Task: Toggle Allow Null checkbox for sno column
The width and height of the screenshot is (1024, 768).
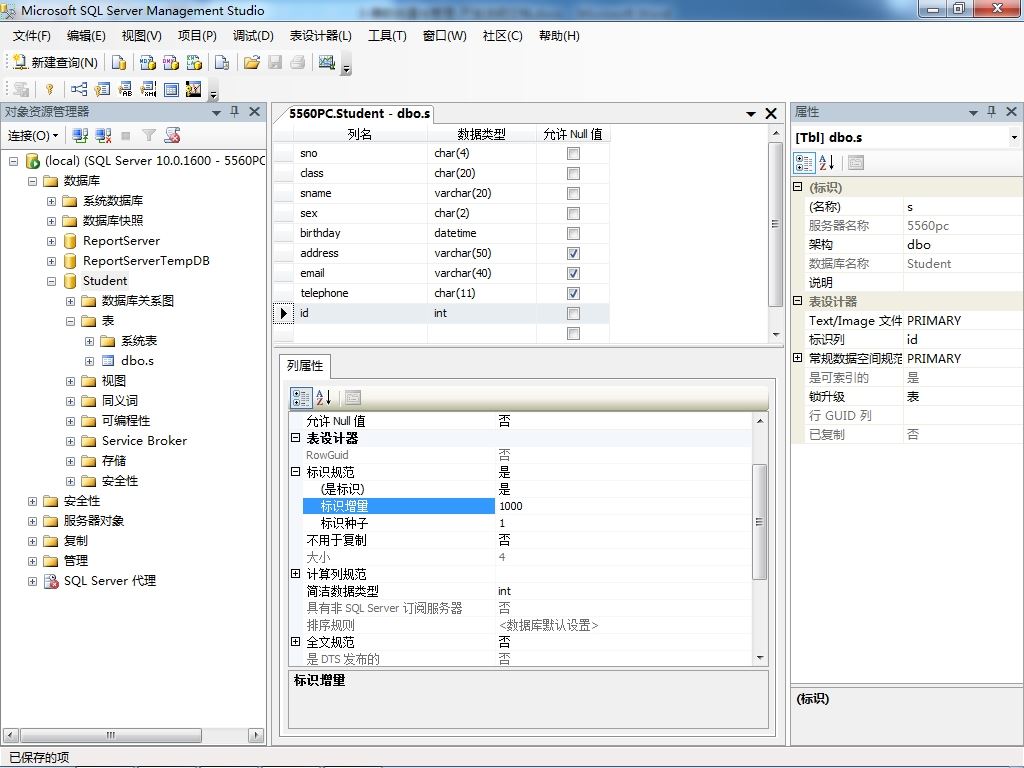Action: pos(573,153)
